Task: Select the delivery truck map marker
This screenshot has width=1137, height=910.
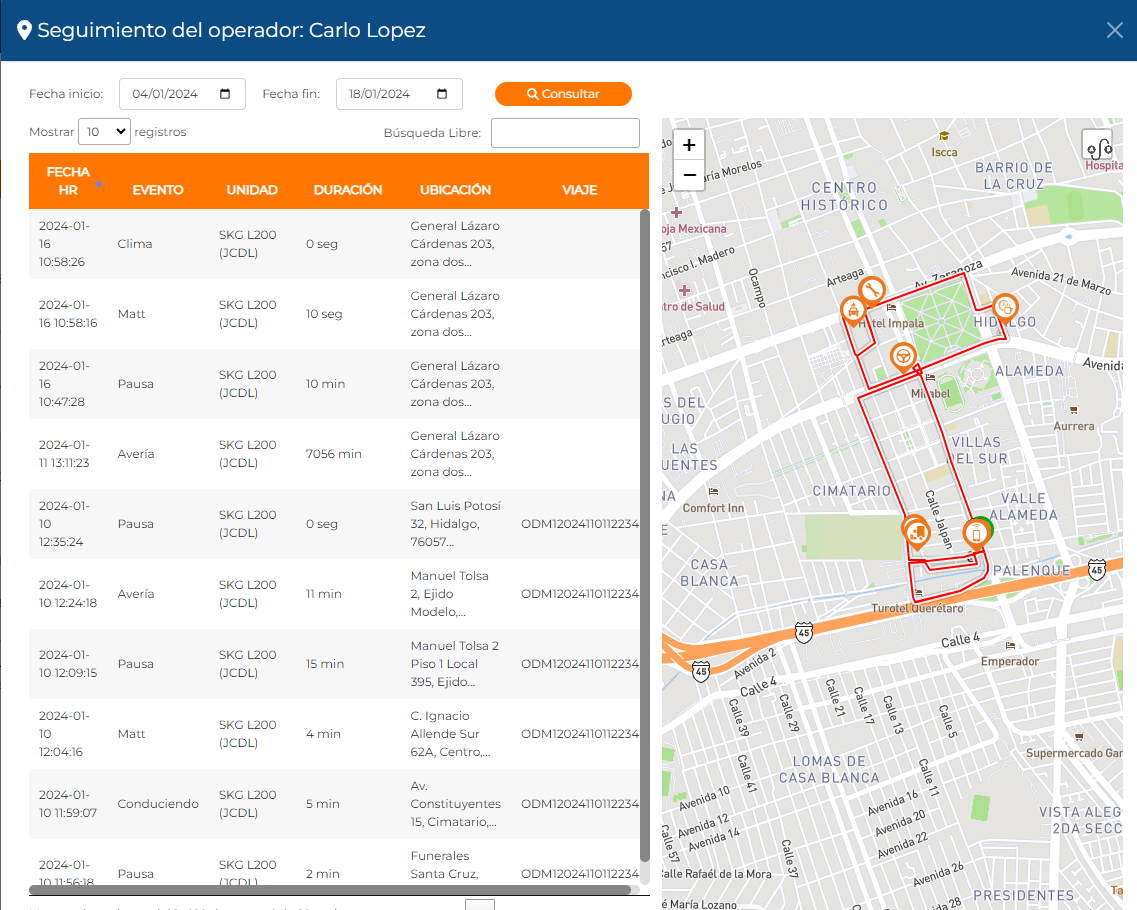Action: (915, 534)
